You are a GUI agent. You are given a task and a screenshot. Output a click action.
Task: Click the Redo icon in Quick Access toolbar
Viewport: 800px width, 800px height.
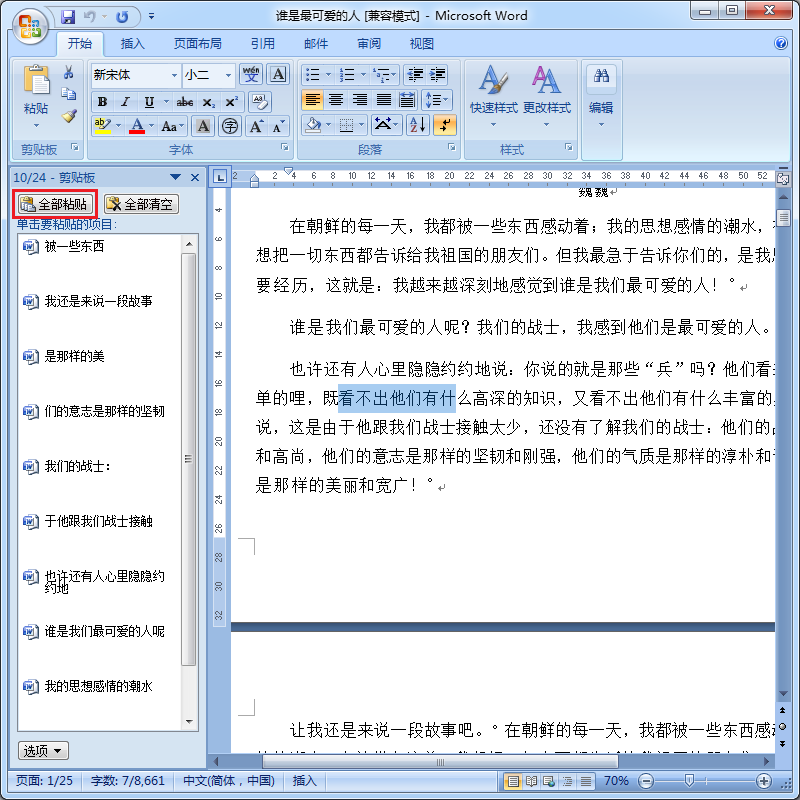(122, 17)
